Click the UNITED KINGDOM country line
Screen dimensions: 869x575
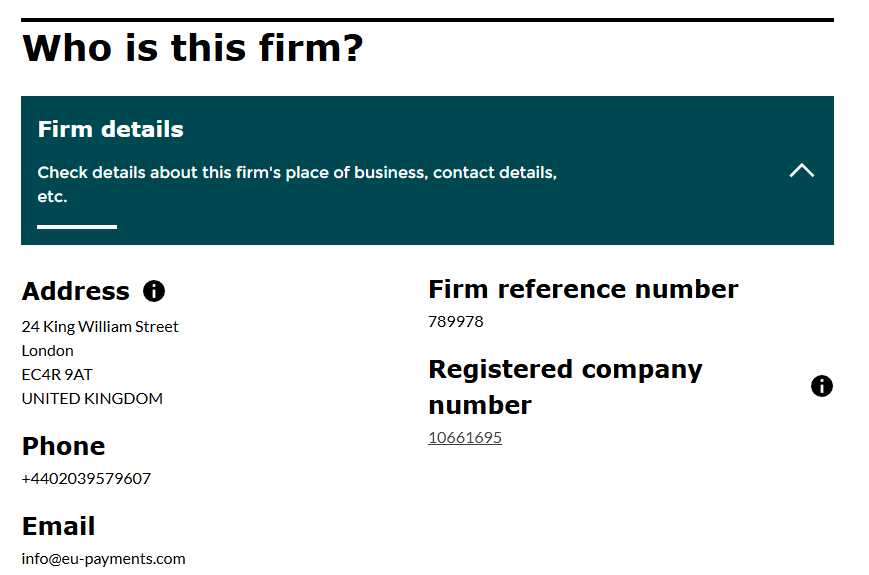(x=92, y=398)
